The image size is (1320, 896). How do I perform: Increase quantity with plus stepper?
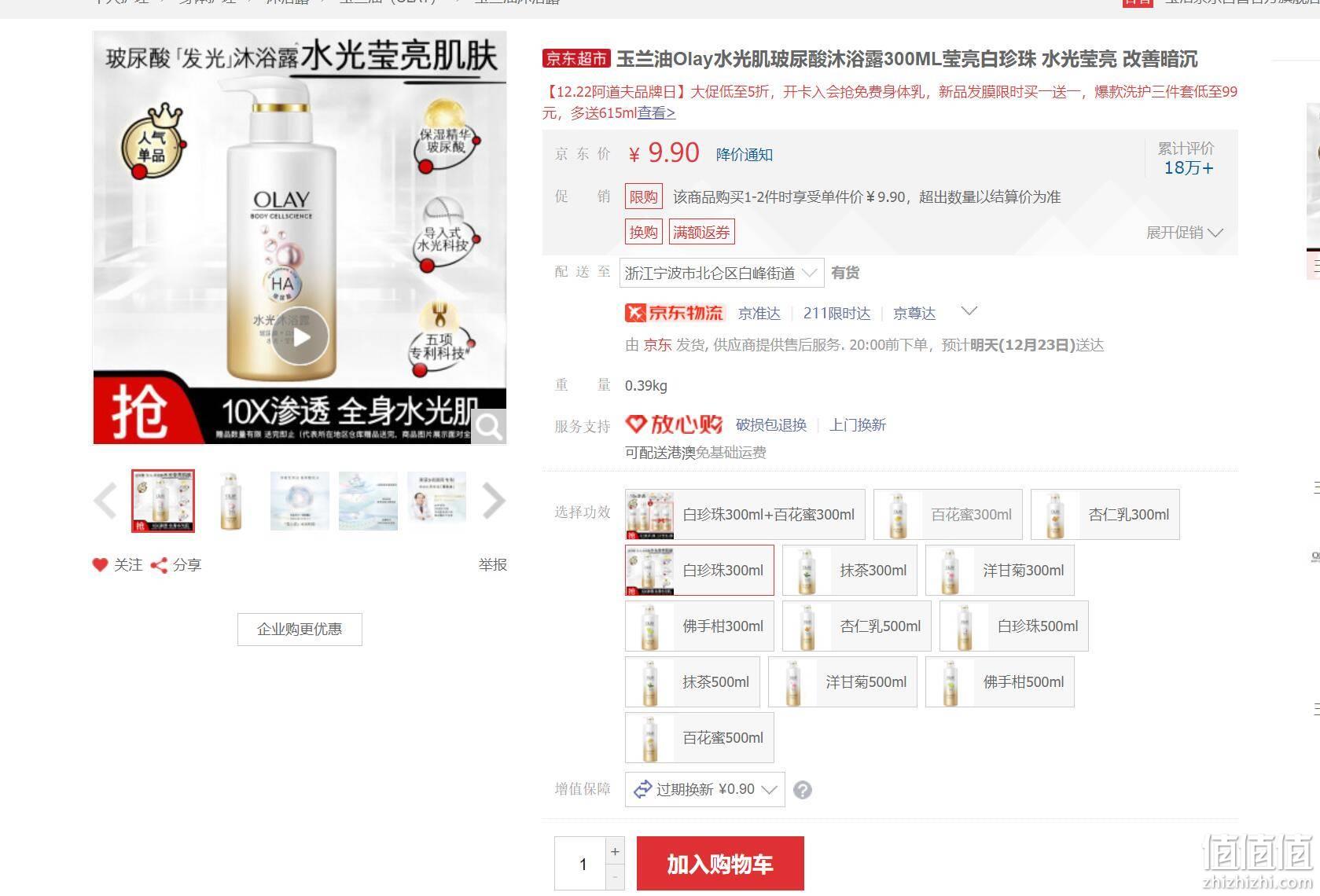point(615,851)
